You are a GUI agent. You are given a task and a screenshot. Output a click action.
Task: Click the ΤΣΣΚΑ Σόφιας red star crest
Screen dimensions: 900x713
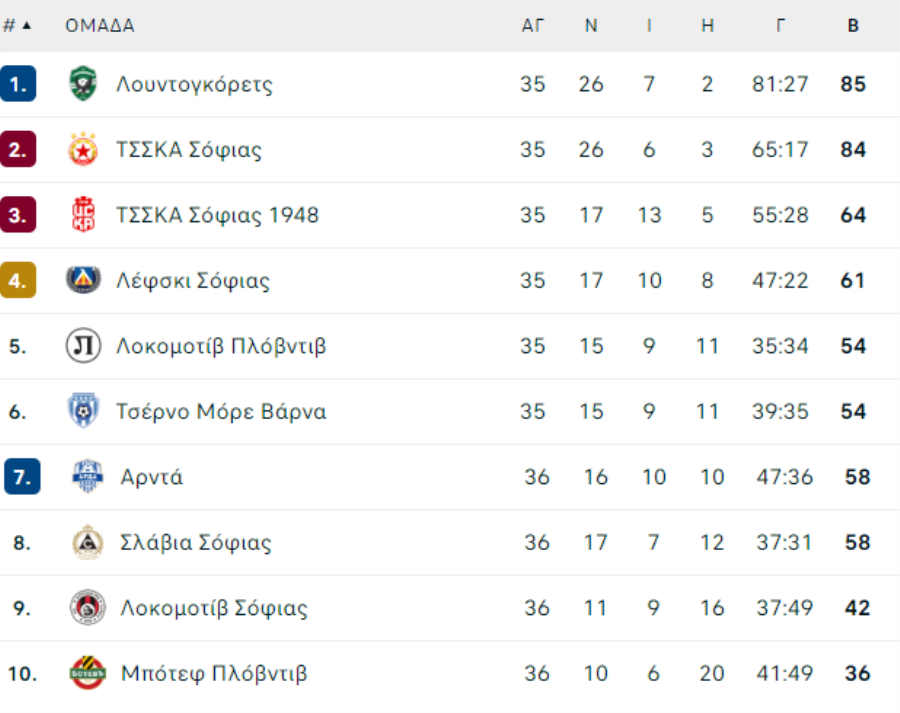(x=83, y=149)
